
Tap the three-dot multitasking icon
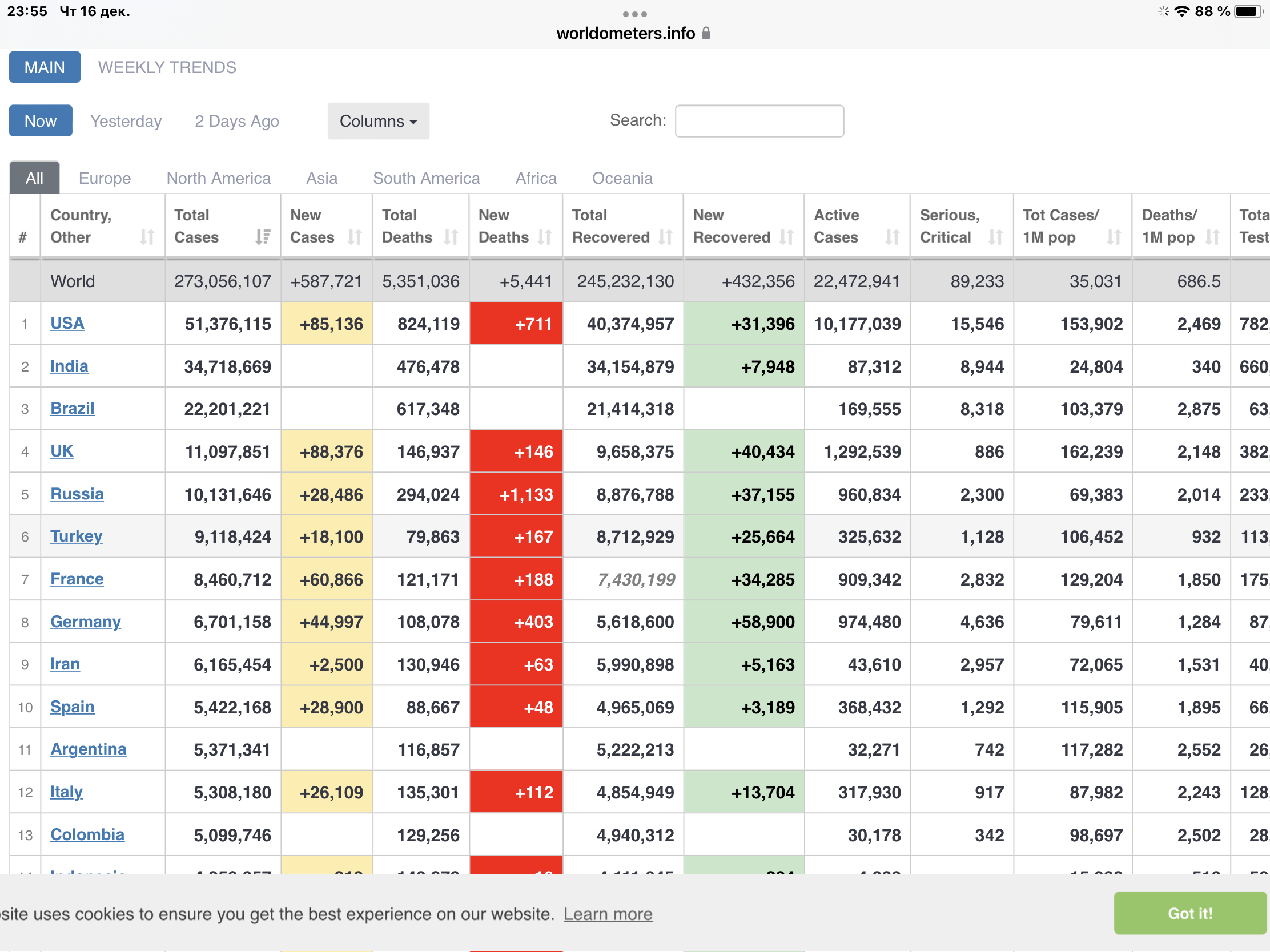click(x=634, y=14)
